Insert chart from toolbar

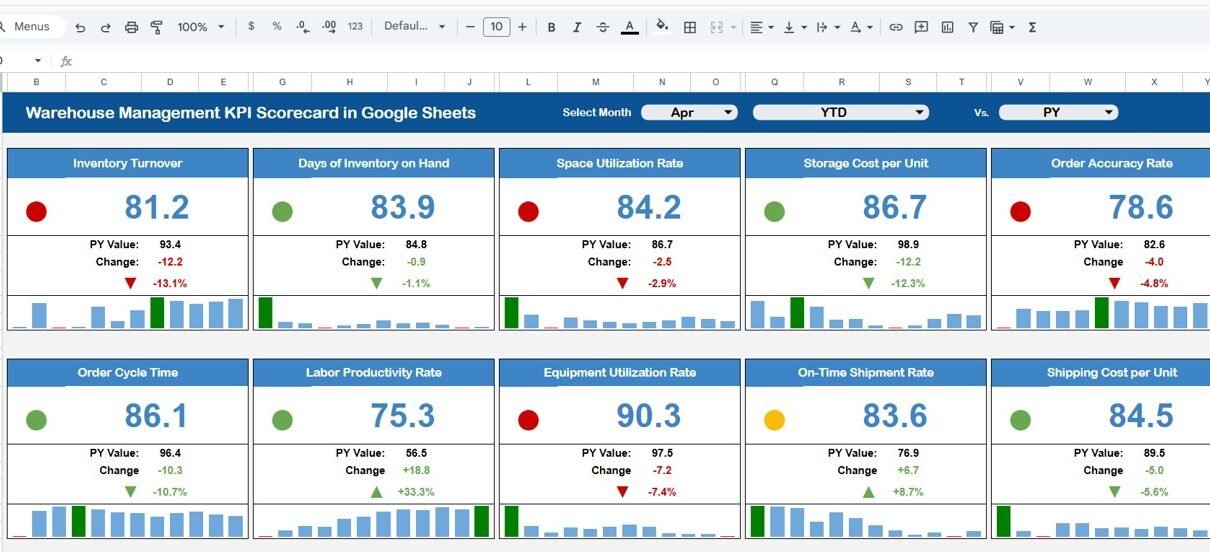pos(947,27)
